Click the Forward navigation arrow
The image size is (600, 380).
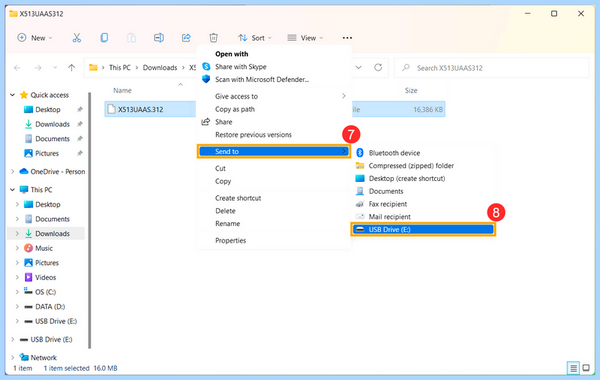pyautogui.click(x=38, y=68)
